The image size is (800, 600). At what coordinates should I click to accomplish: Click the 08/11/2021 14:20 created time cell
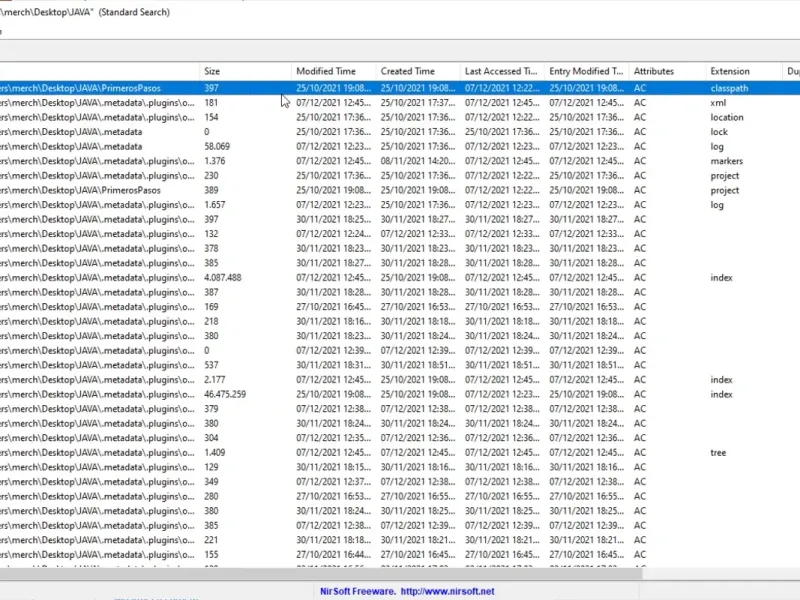click(418, 161)
